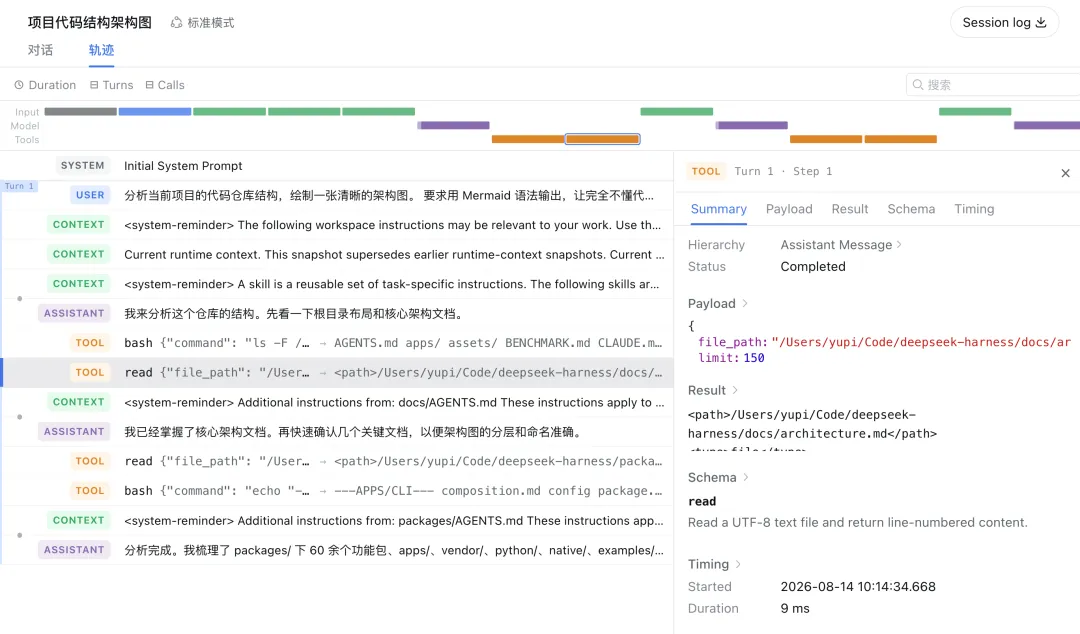Viewport: 1080px width, 634px height.
Task: Click the Session log download button
Action: (x=1004, y=23)
